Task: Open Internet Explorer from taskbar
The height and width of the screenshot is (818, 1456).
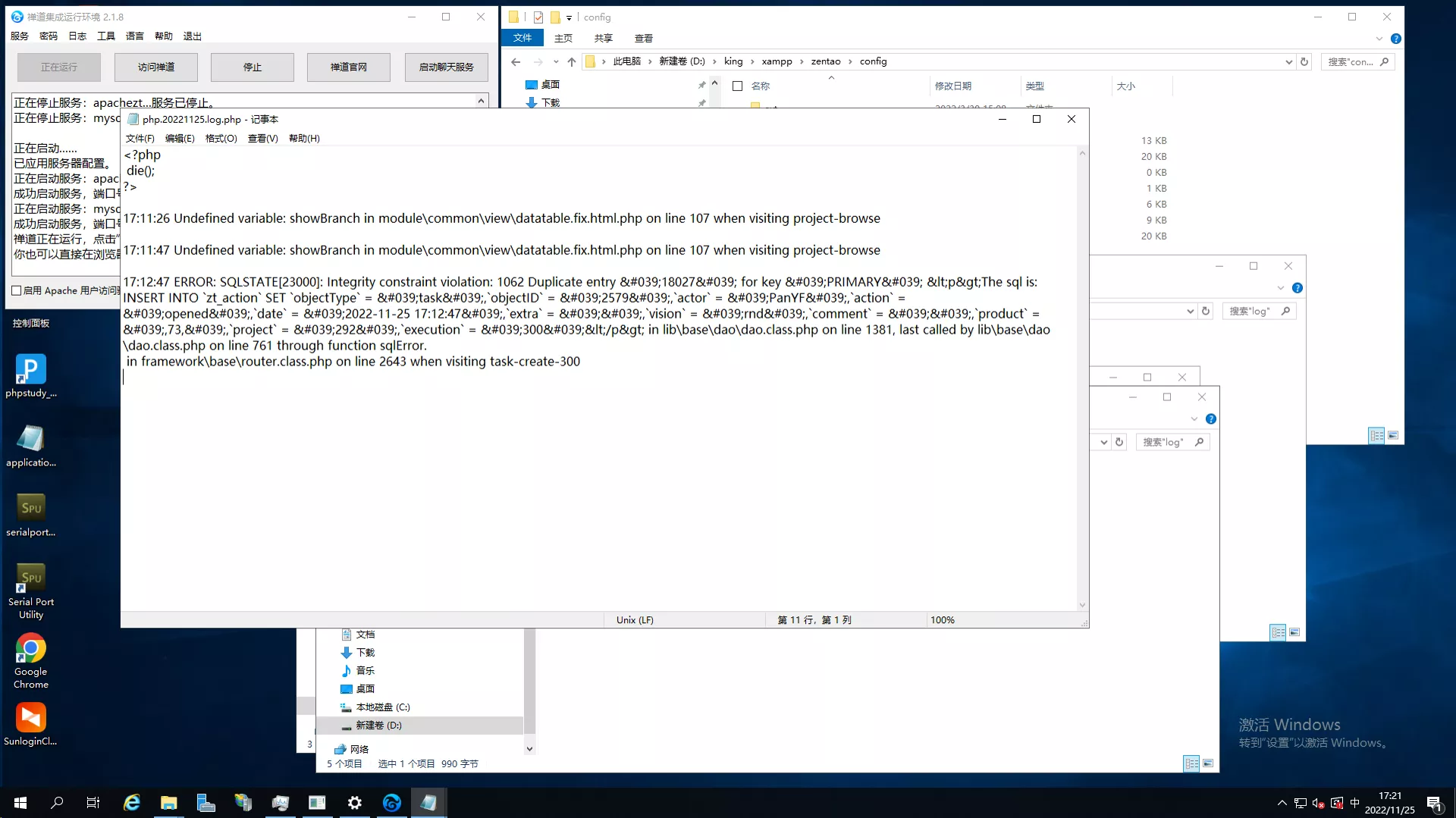Action: (x=131, y=802)
